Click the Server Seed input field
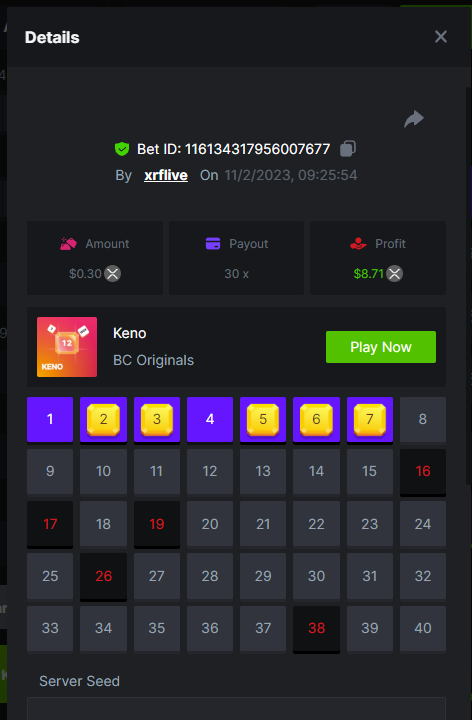 [236, 709]
